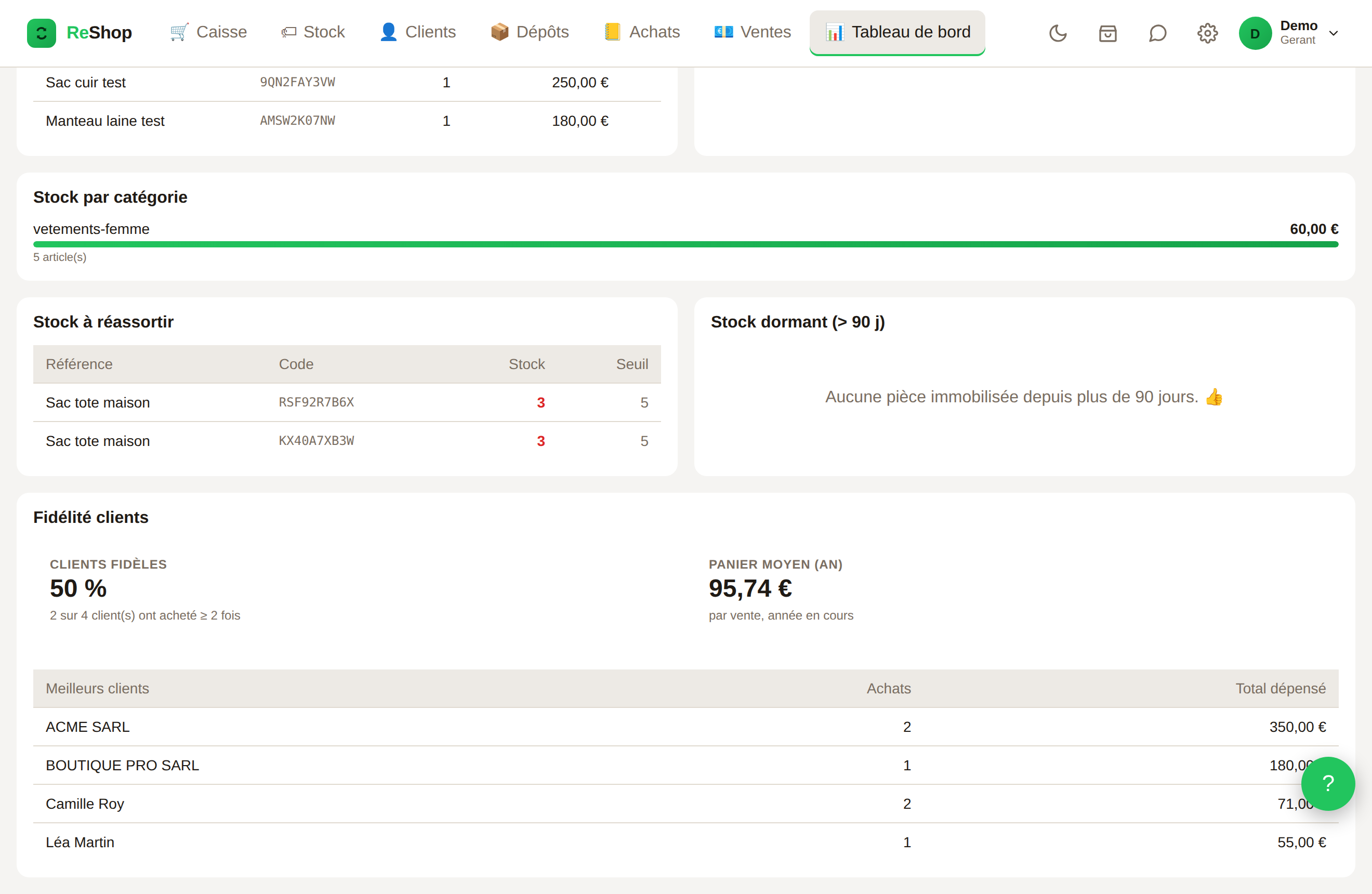The height and width of the screenshot is (894, 1372).
Task: Click the 60,00 € category total
Action: pyautogui.click(x=1314, y=229)
